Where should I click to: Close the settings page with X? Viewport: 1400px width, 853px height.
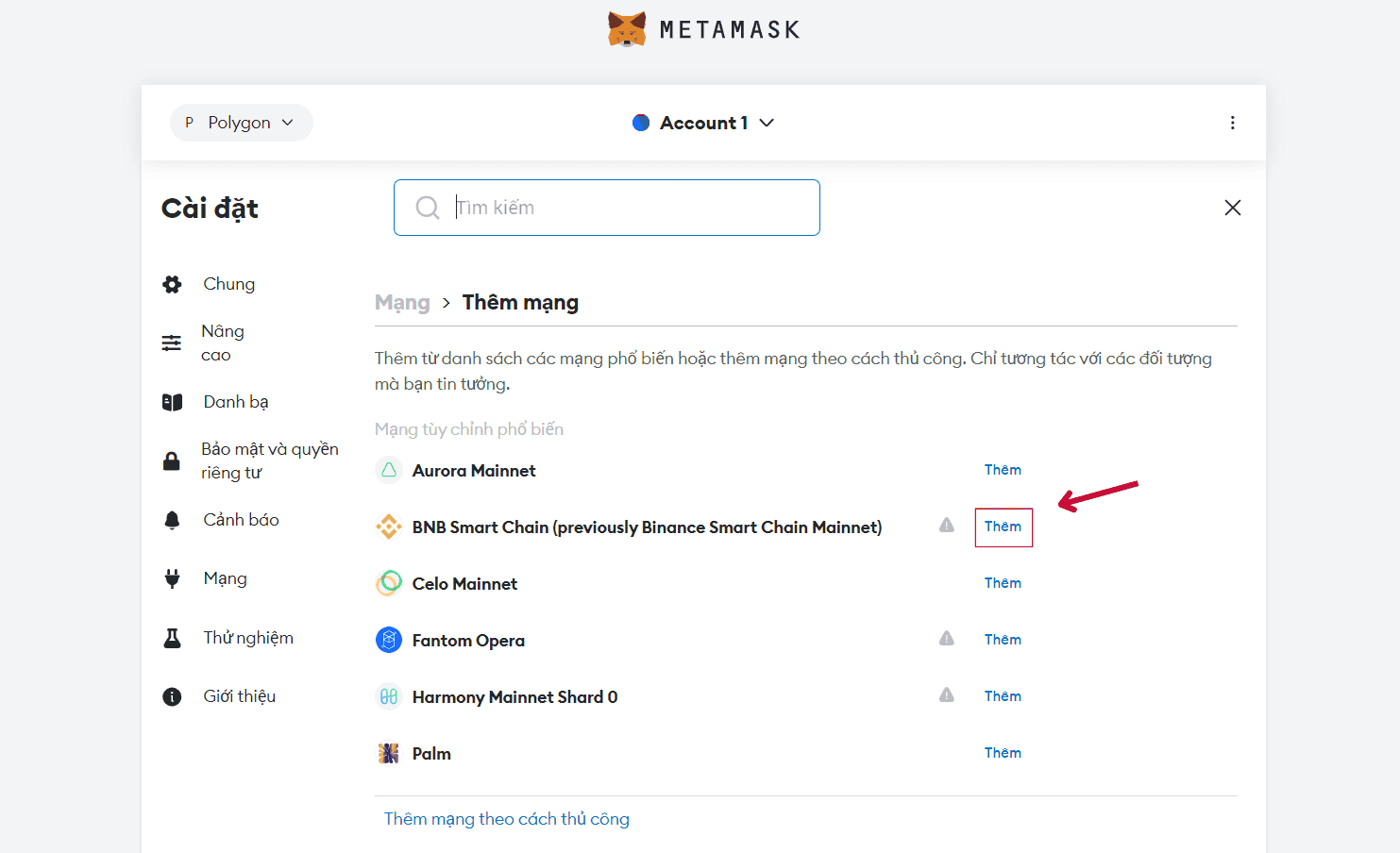click(1232, 208)
